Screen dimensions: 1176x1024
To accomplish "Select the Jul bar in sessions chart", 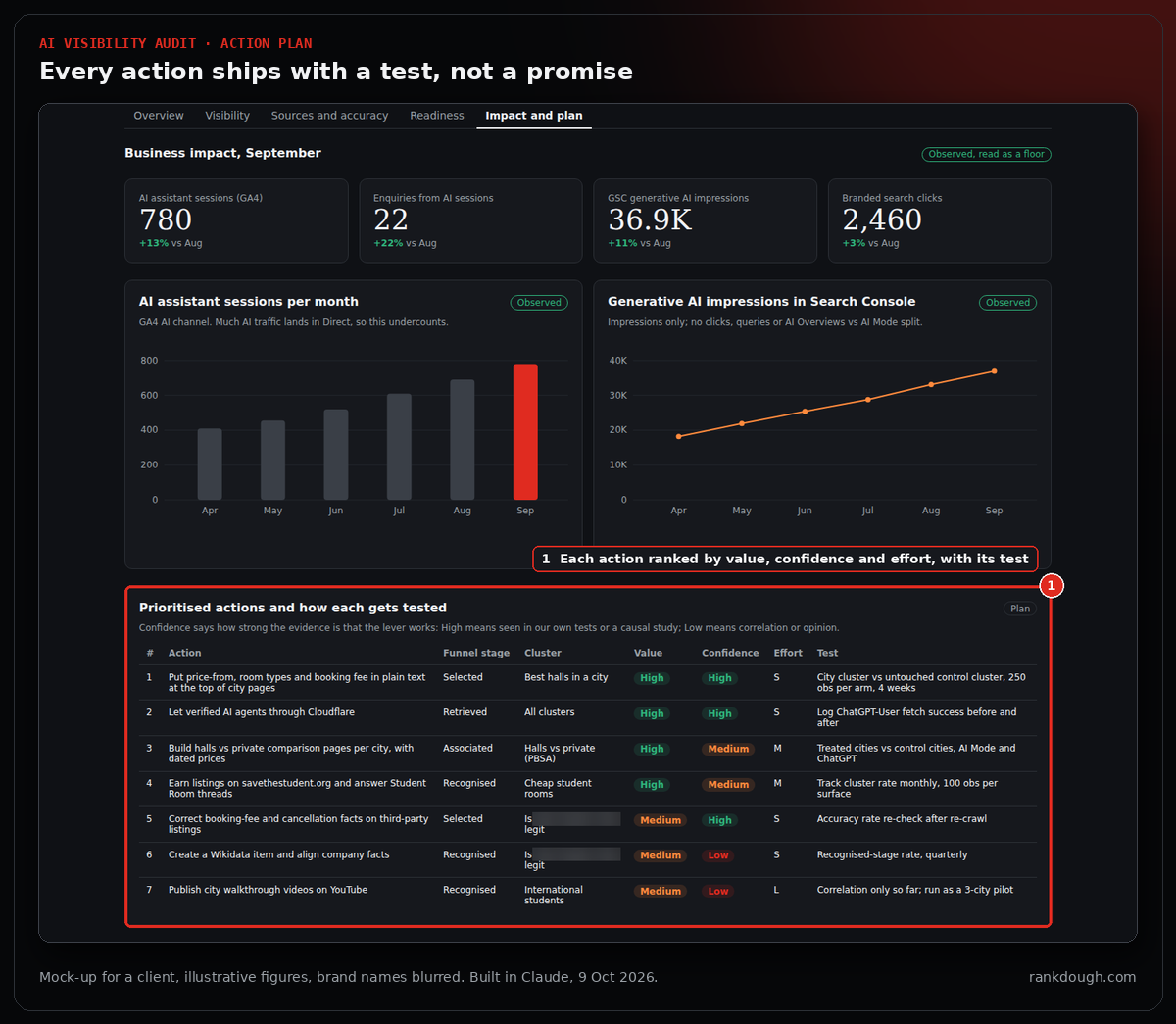I will (x=399, y=447).
